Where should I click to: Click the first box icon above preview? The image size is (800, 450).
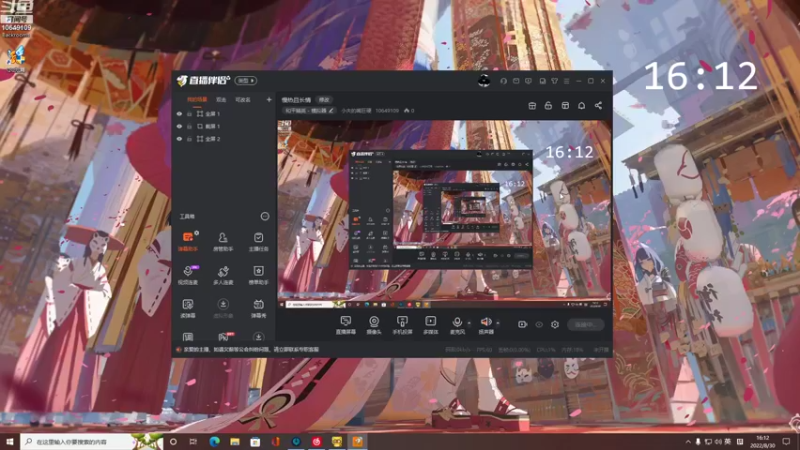coord(532,106)
